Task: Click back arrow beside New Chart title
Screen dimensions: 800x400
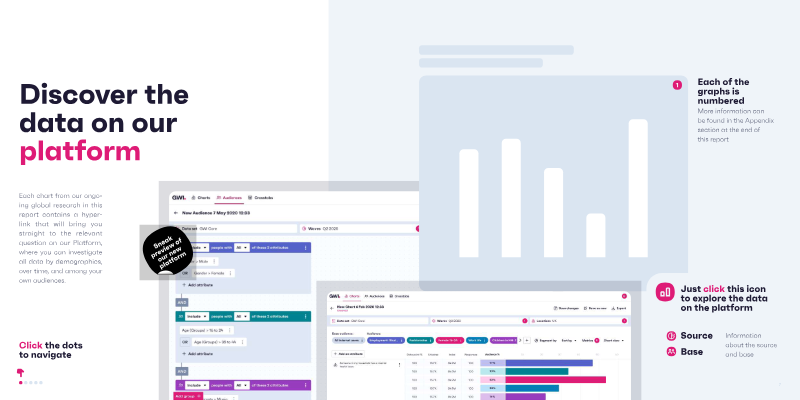Action: click(332, 308)
